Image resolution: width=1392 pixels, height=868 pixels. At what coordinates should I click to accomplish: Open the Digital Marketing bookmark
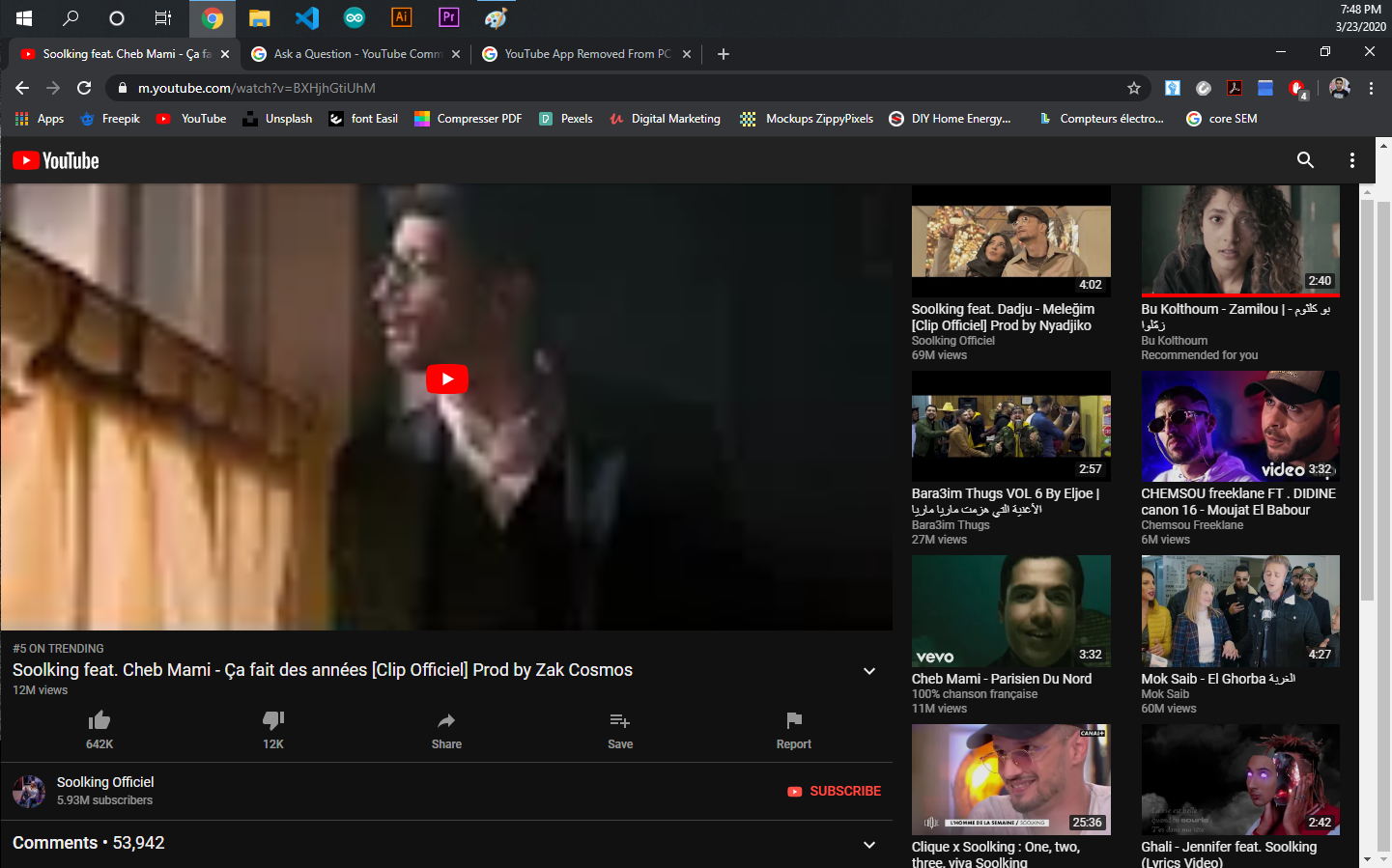[666, 119]
